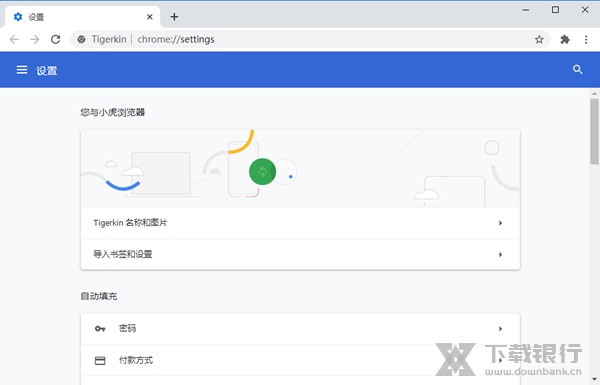Bookmark this page with the star icon

pos(539,39)
